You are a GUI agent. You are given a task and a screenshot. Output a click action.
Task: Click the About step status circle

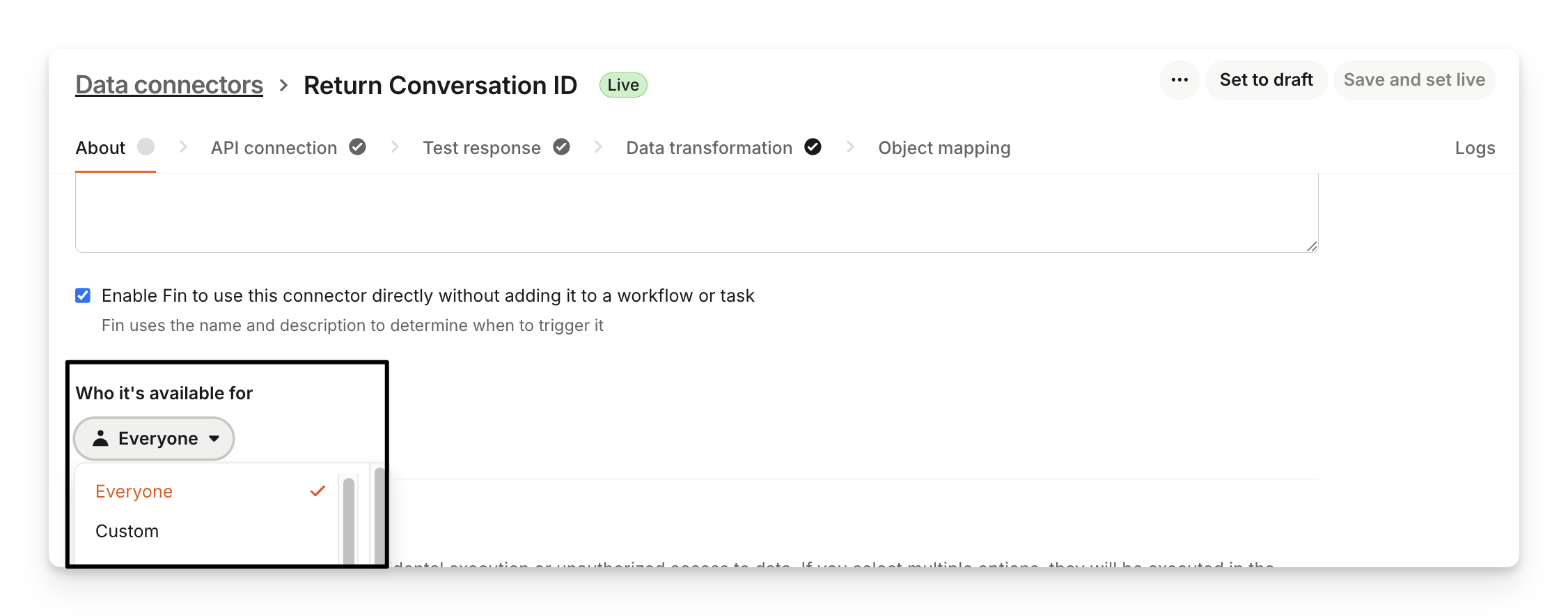pyautogui.click(x=146, y=147)
